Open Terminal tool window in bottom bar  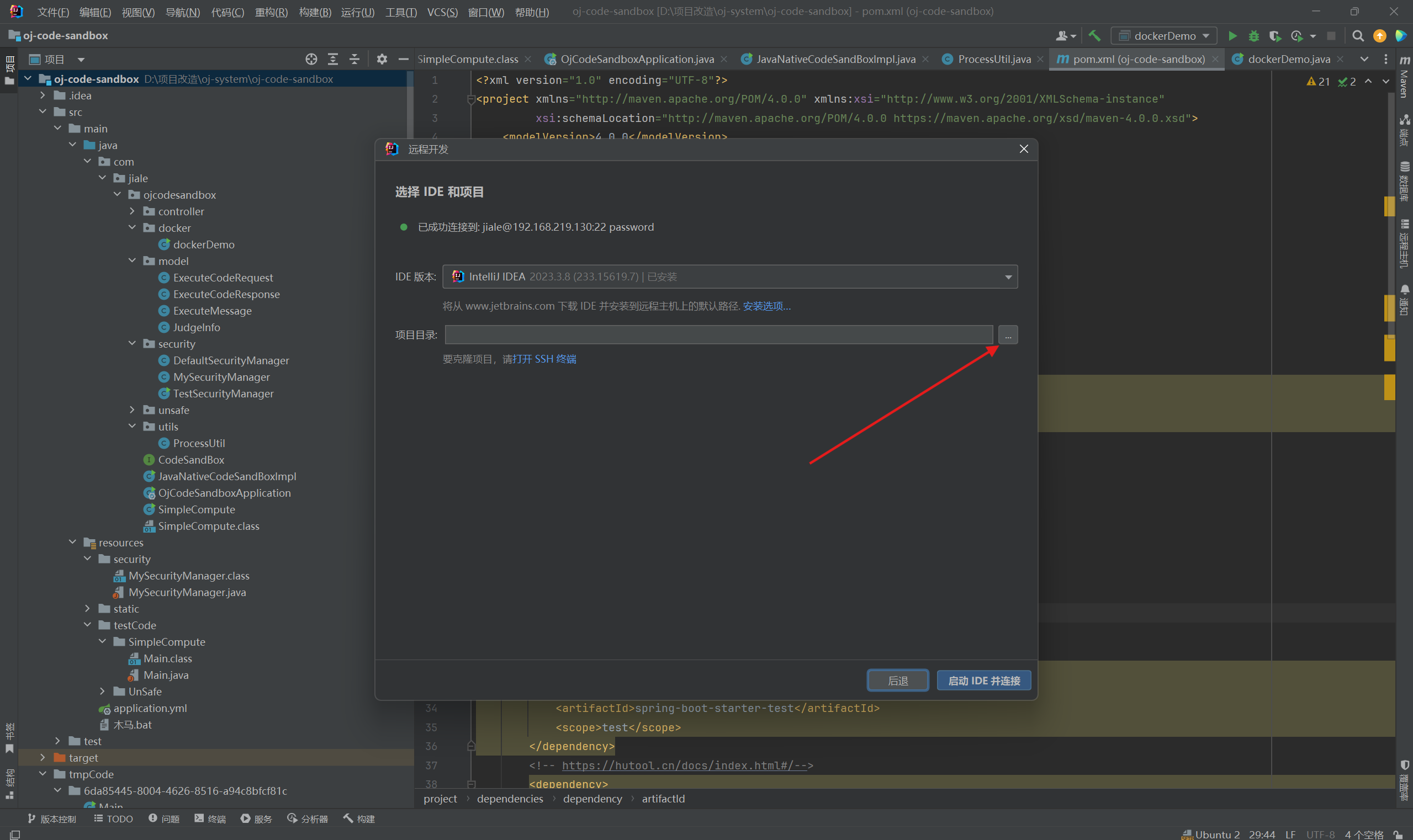click(210, 818)
